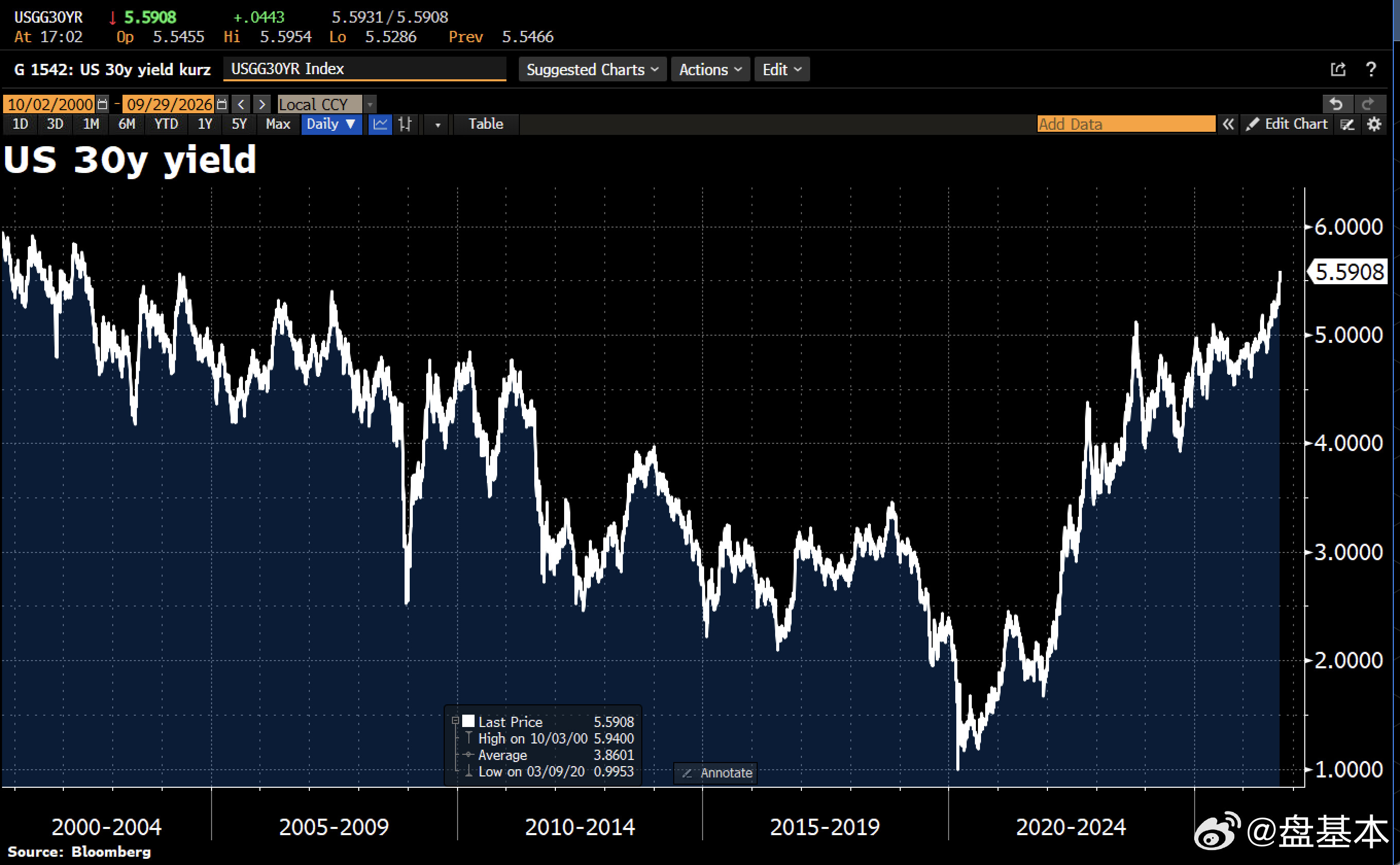Expand chart type more-options arrow
Viewport: 1400px width, 865px height.
pos(437,124)
